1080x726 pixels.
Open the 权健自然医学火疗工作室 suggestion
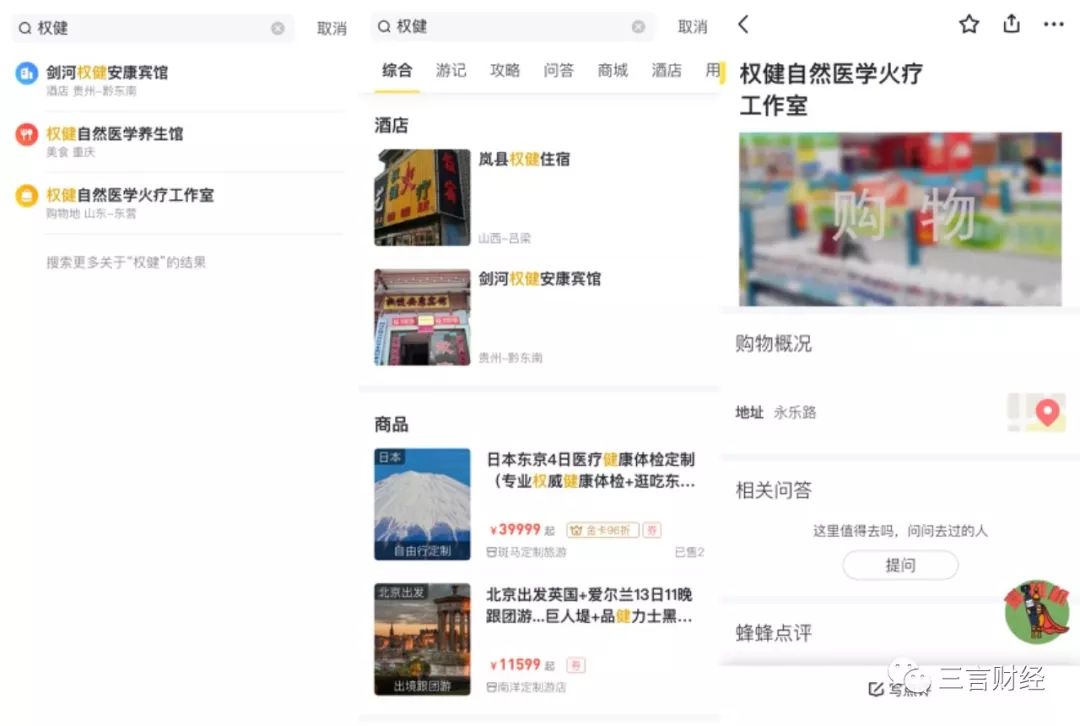178,203
